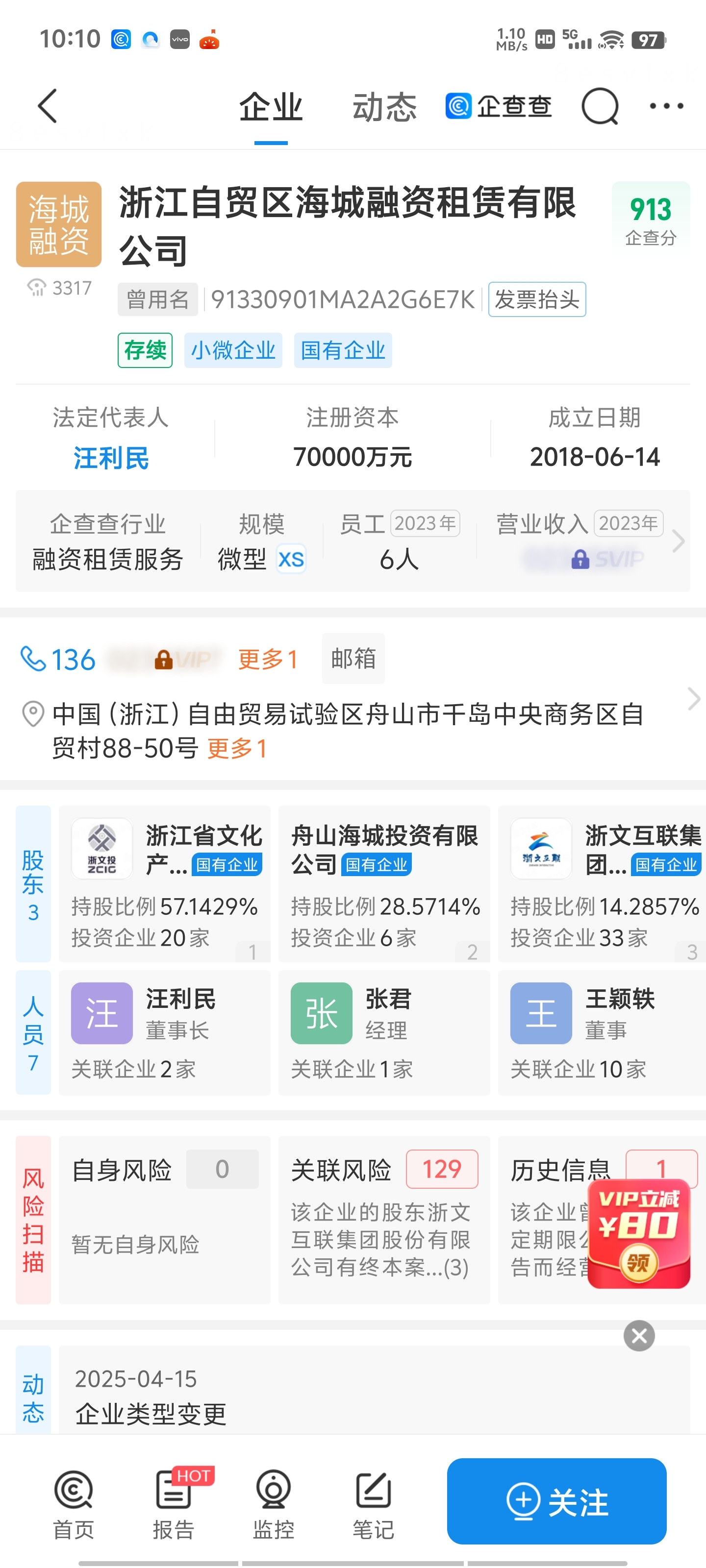Tap the location pin icon
The width and height of the screenshot is (706, 1568).
point(33,713)
